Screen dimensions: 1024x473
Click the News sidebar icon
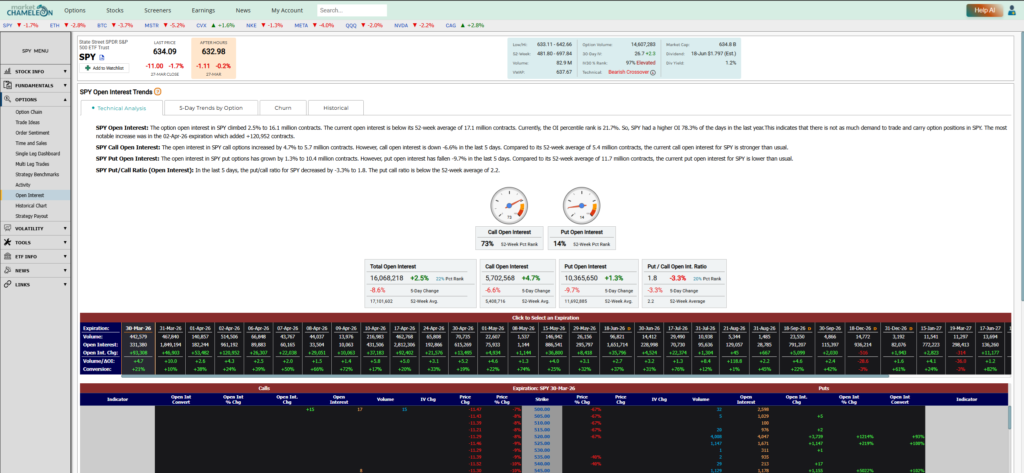coord(8,270)
